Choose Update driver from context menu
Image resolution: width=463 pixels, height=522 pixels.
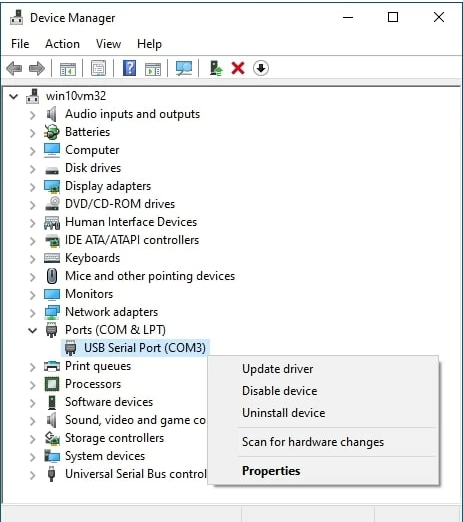[278, 369]
